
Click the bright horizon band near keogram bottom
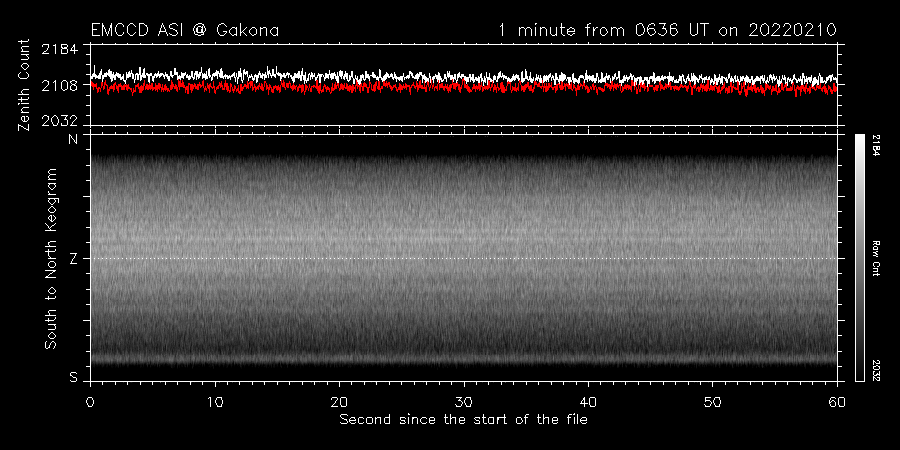pos(464,360)
